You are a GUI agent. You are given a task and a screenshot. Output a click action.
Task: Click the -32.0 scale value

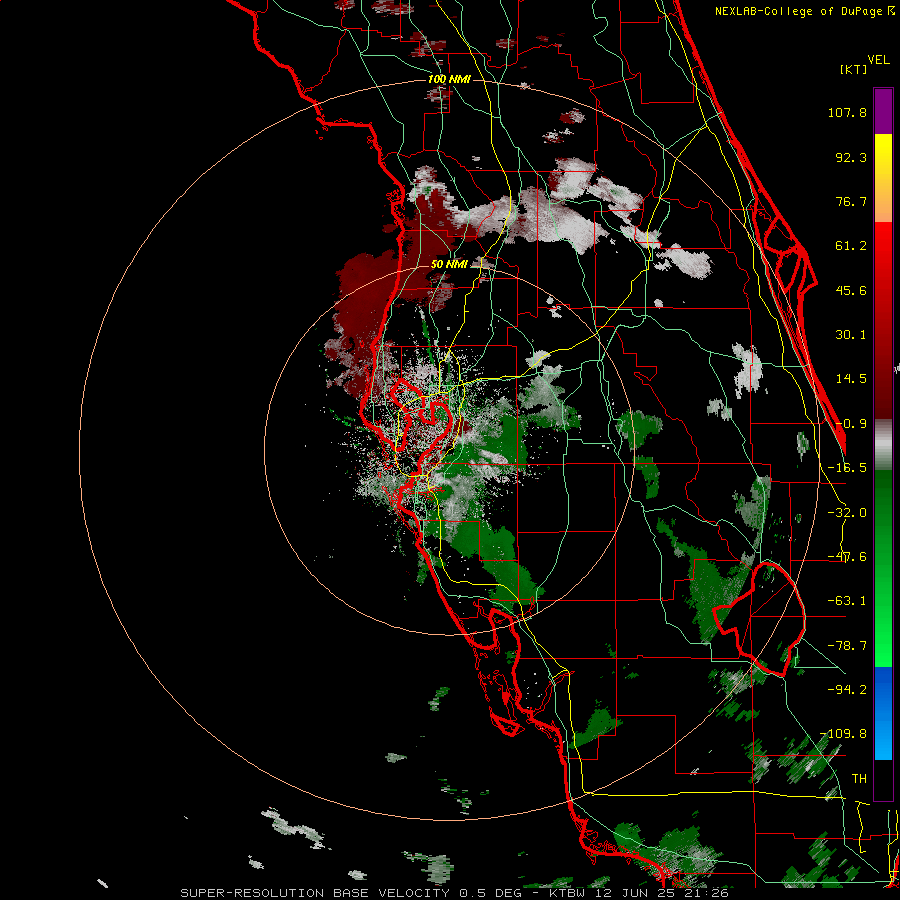pyautogui.click(x=847, y=513)
